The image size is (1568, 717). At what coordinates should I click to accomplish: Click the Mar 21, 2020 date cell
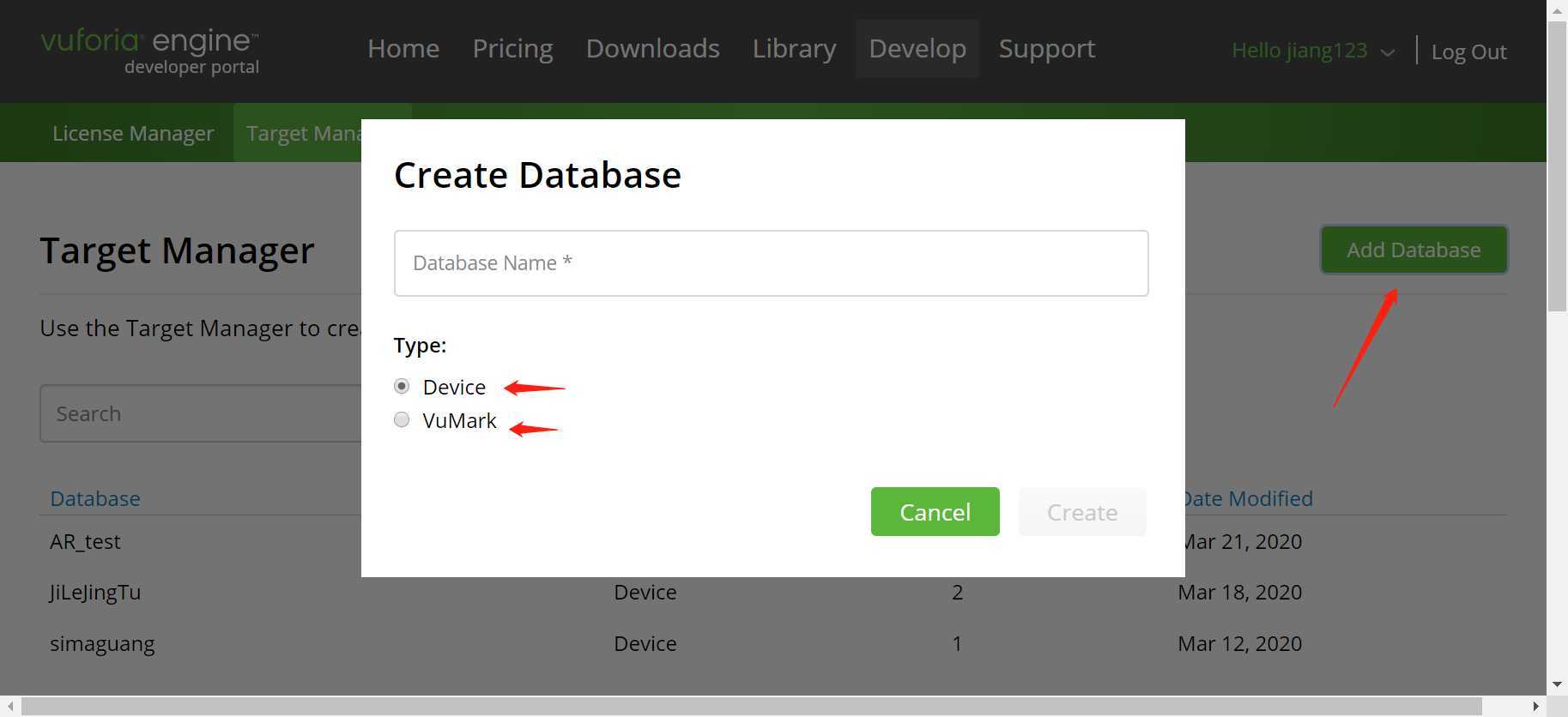pyautogui.click(x=1244, y=542)
